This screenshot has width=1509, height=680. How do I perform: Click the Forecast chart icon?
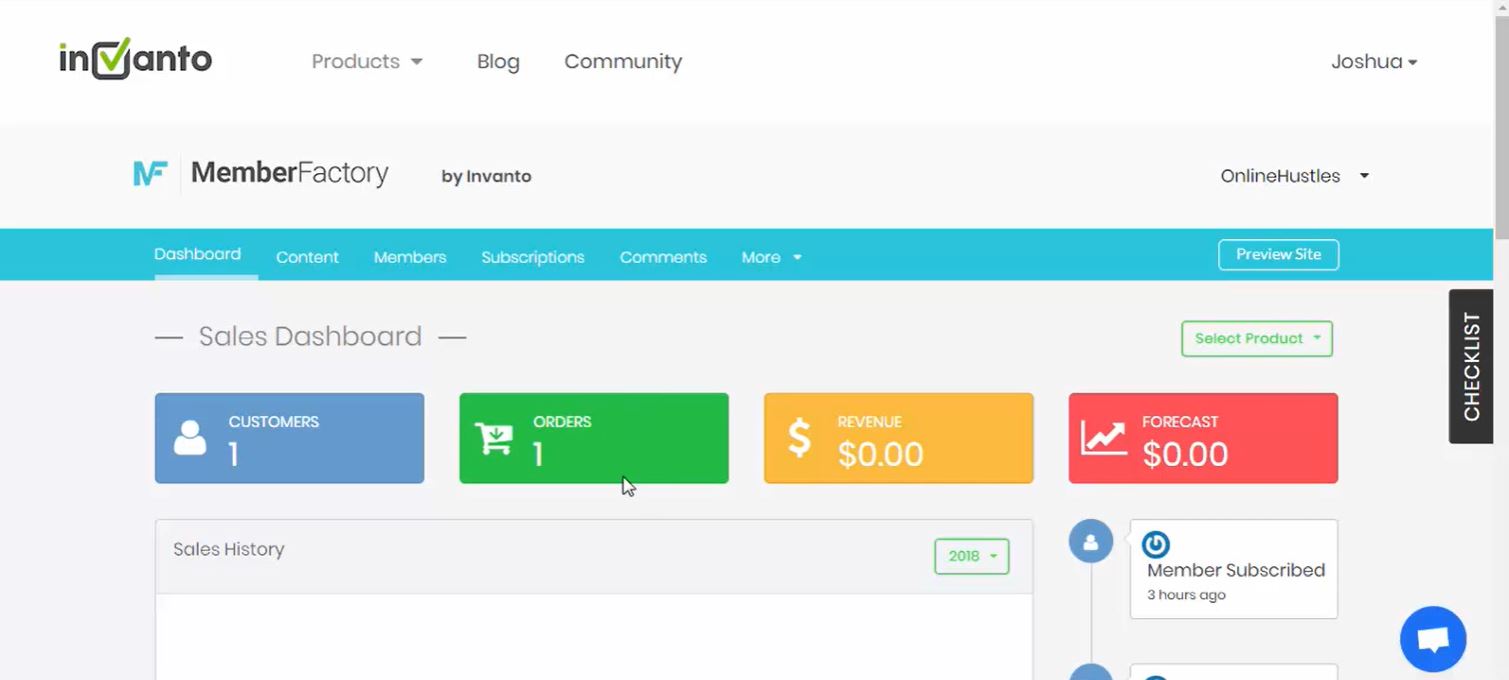1103,438
